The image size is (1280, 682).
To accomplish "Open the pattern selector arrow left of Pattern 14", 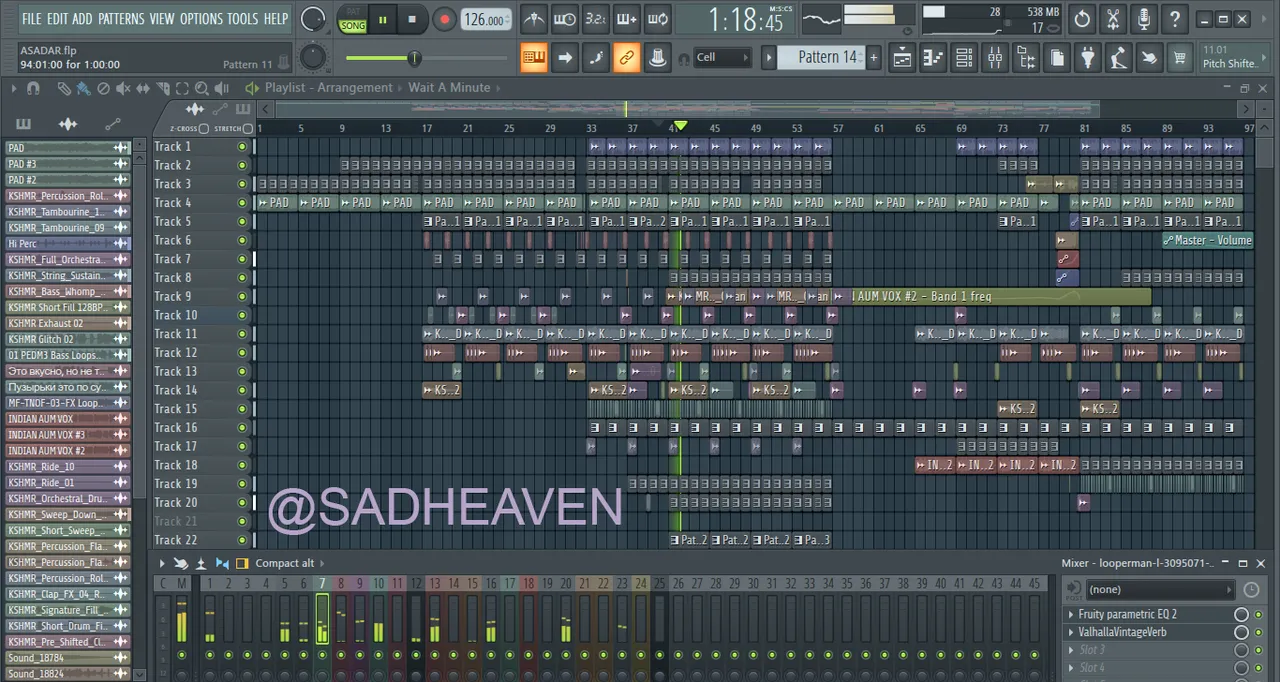I will coord(768,57).
